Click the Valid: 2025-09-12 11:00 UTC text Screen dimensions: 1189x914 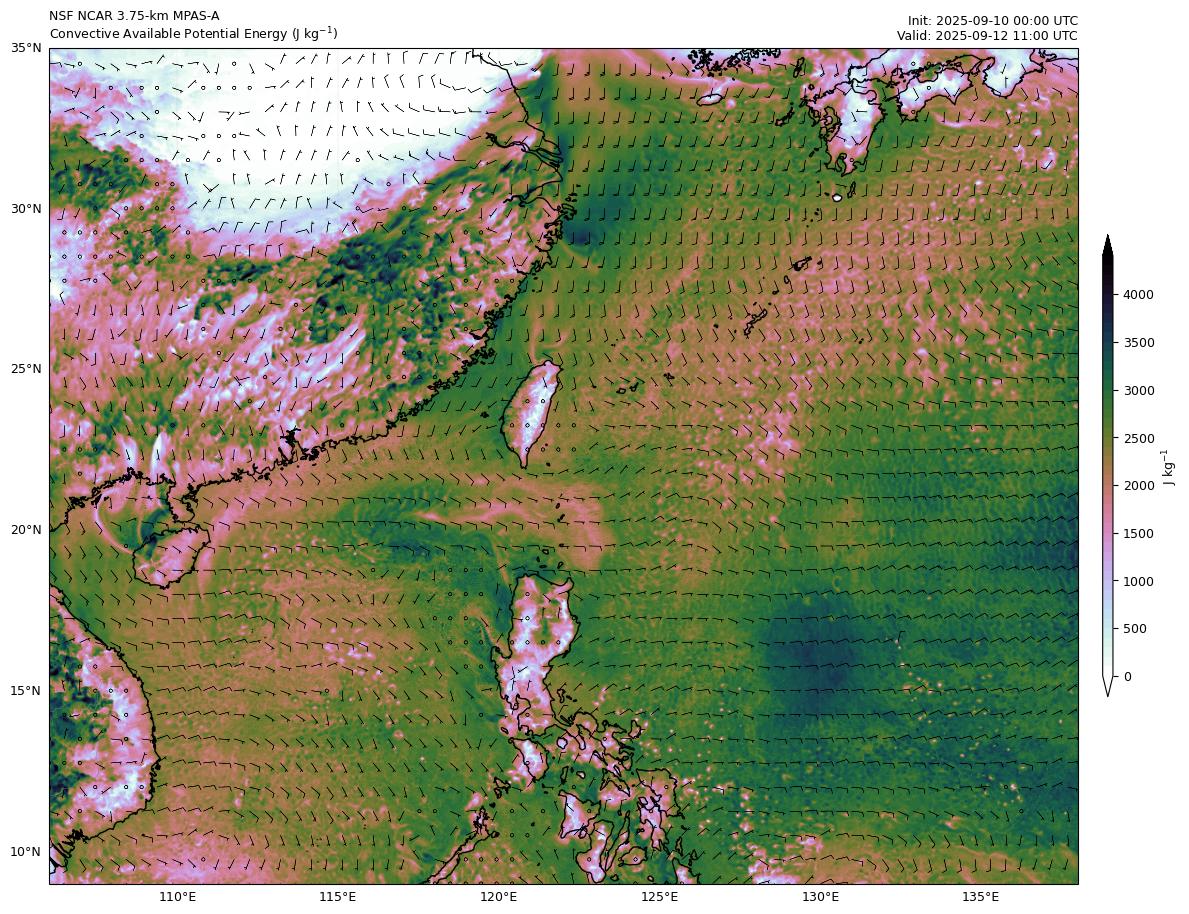(x=986, y=35)
